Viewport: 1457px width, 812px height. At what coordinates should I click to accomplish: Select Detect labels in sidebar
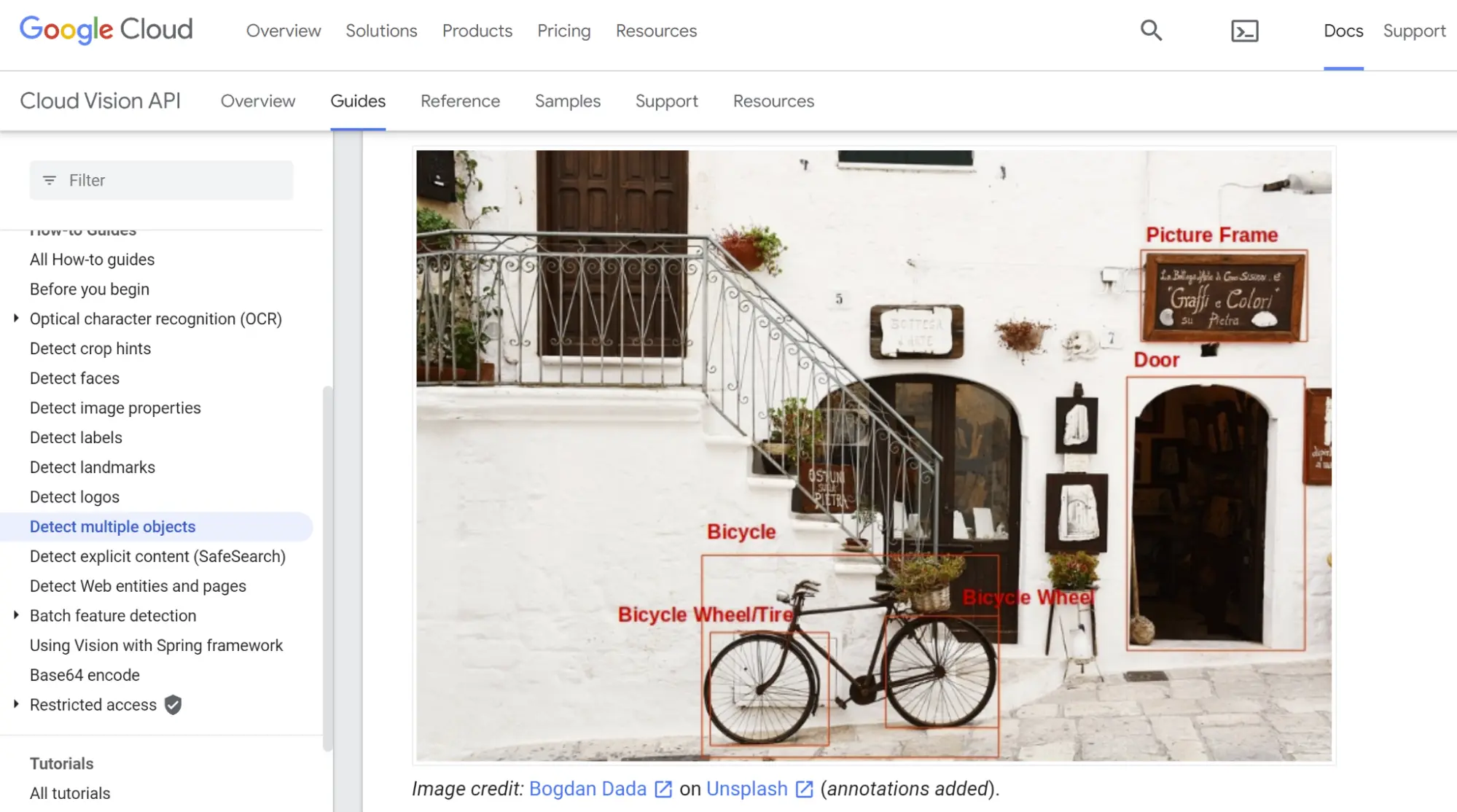click(x=76, y=437)
